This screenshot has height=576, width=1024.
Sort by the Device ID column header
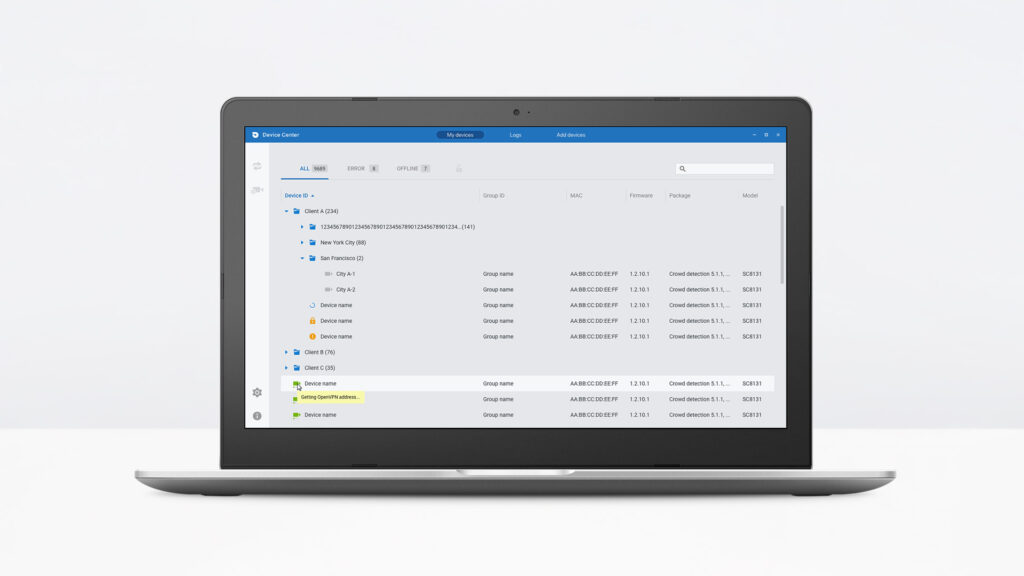pyautogui.click(x=297, y=196)
